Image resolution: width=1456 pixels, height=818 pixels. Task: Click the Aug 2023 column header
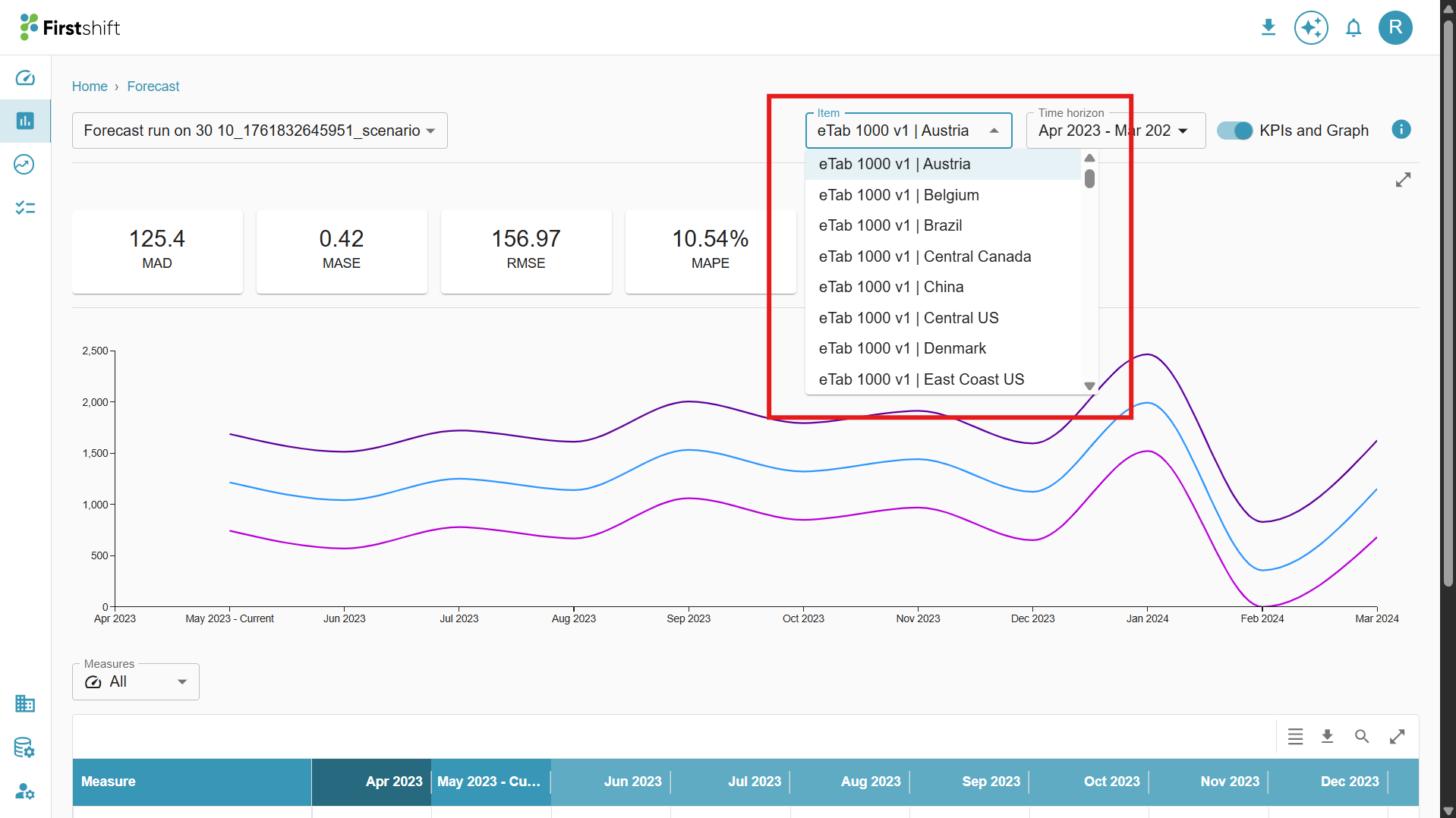coord(850,782)
